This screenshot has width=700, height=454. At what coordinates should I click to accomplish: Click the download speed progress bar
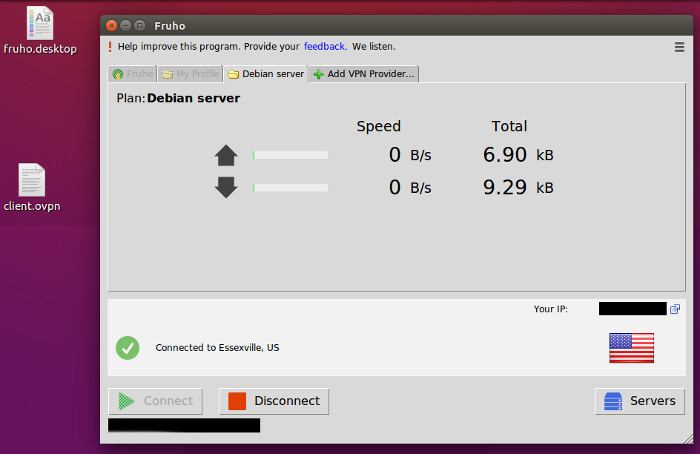[x=290, y=187]
